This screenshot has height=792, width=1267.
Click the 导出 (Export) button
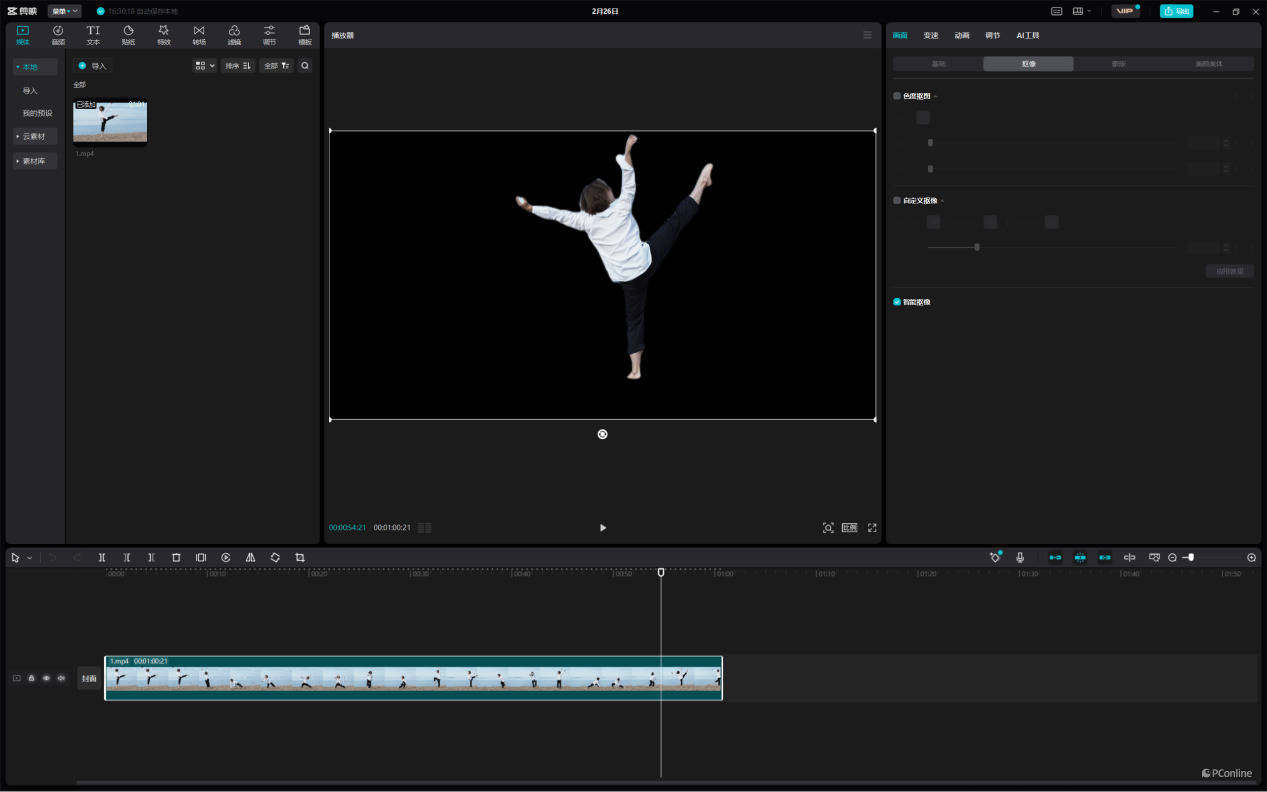pyautogui.click(x=1176, y=11)
